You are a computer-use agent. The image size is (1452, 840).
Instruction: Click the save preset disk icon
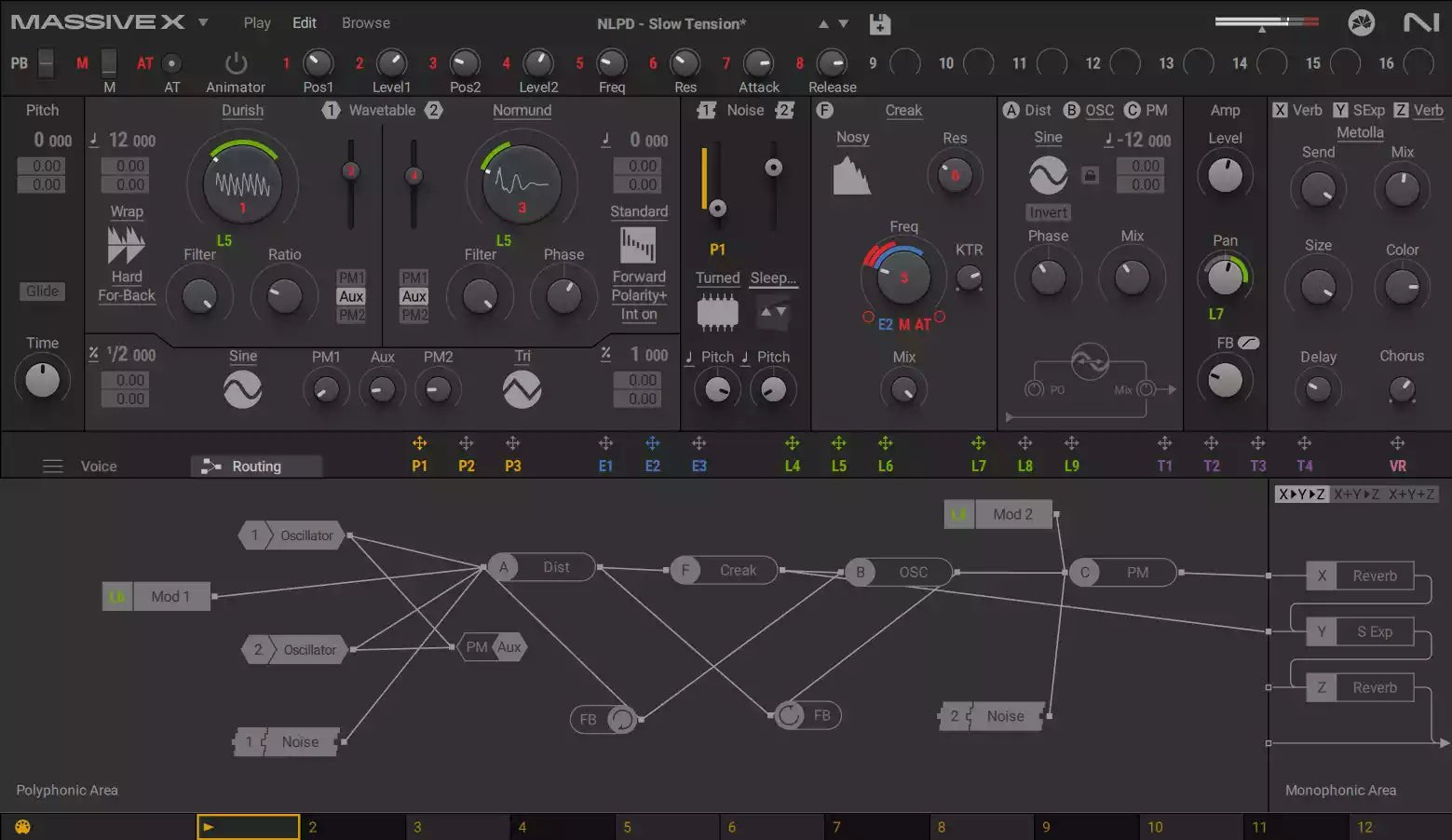[x=879, y=23]
